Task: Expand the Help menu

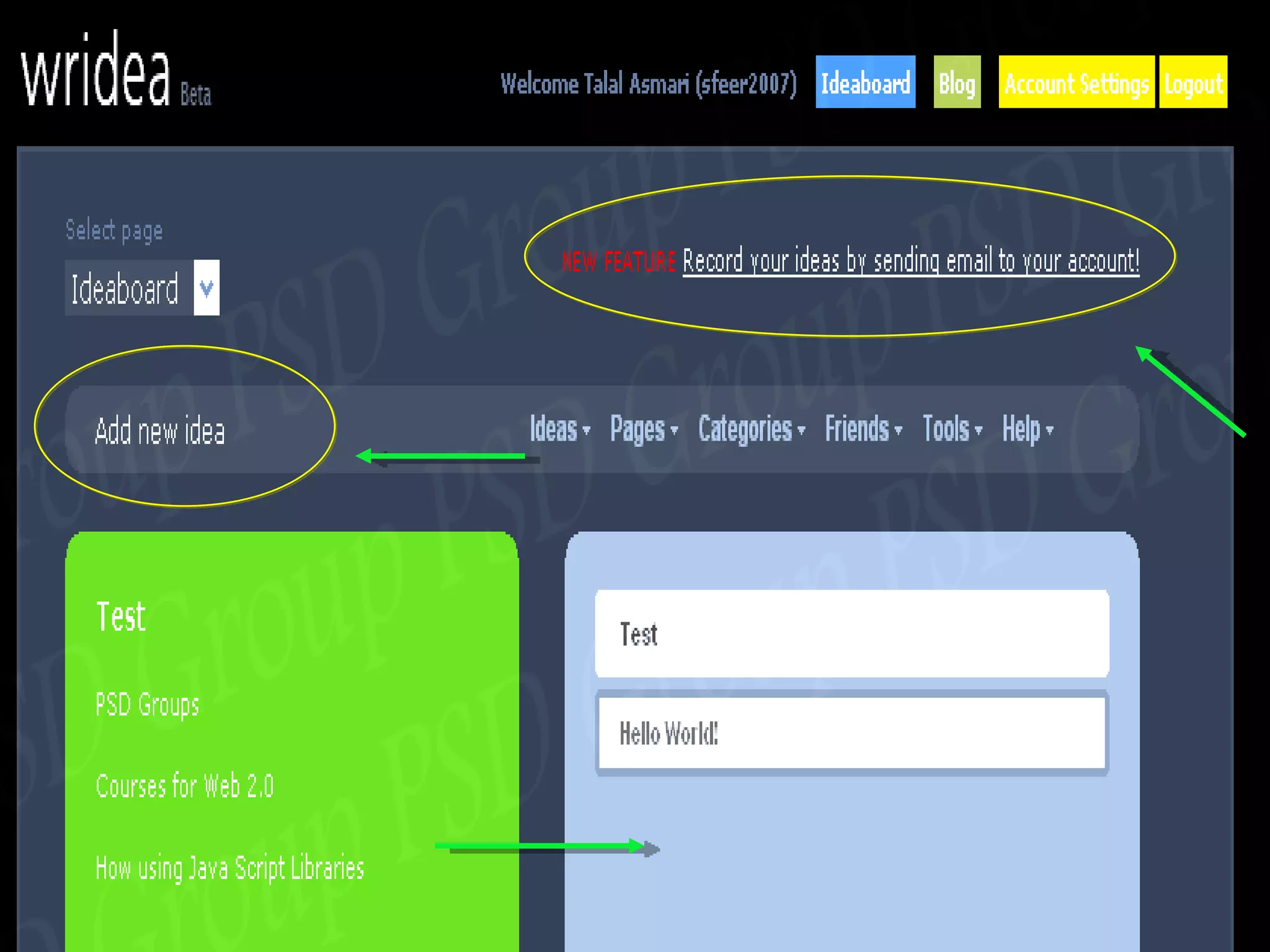Action: [x=1027, y=429]
